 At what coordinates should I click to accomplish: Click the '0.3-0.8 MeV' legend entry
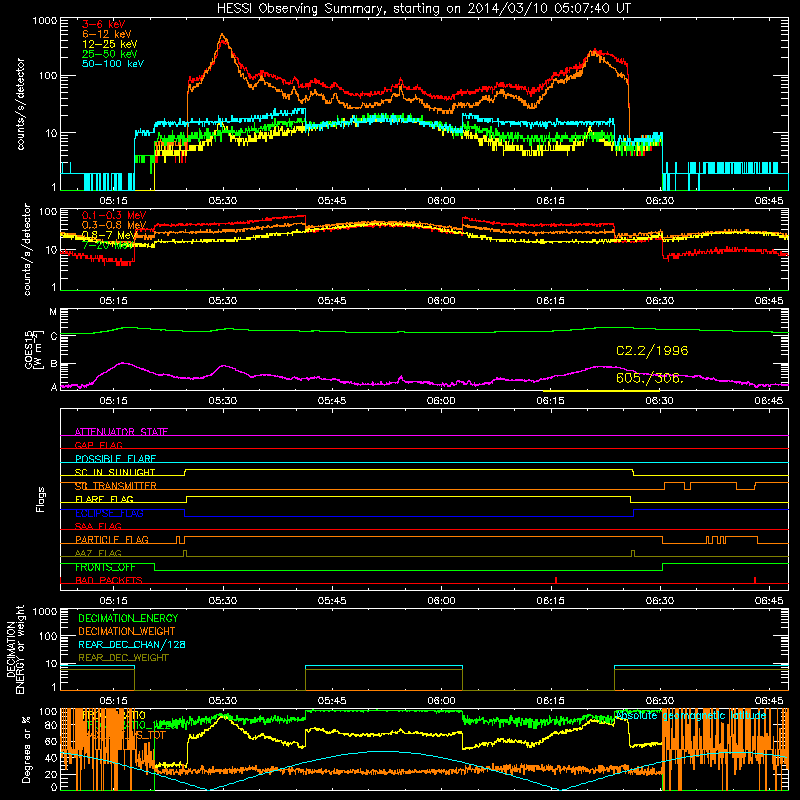(114, 225)
